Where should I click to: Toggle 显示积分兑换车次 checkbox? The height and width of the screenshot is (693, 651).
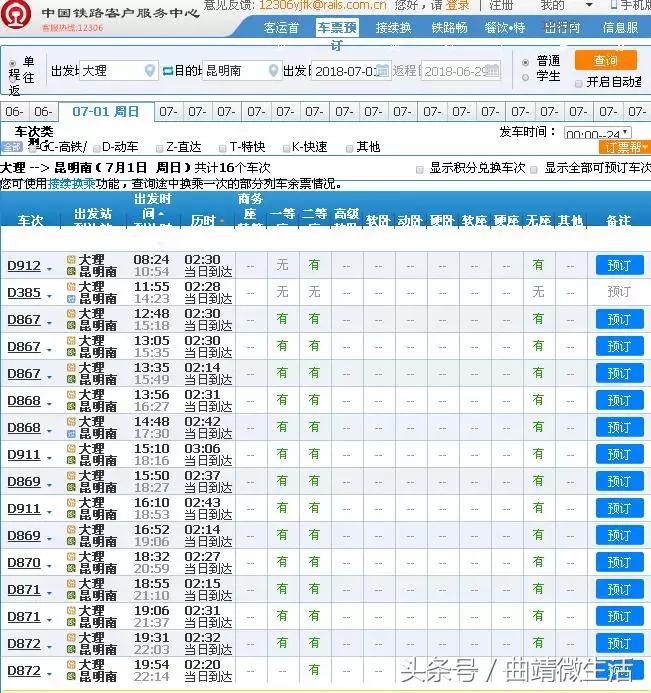420,169
